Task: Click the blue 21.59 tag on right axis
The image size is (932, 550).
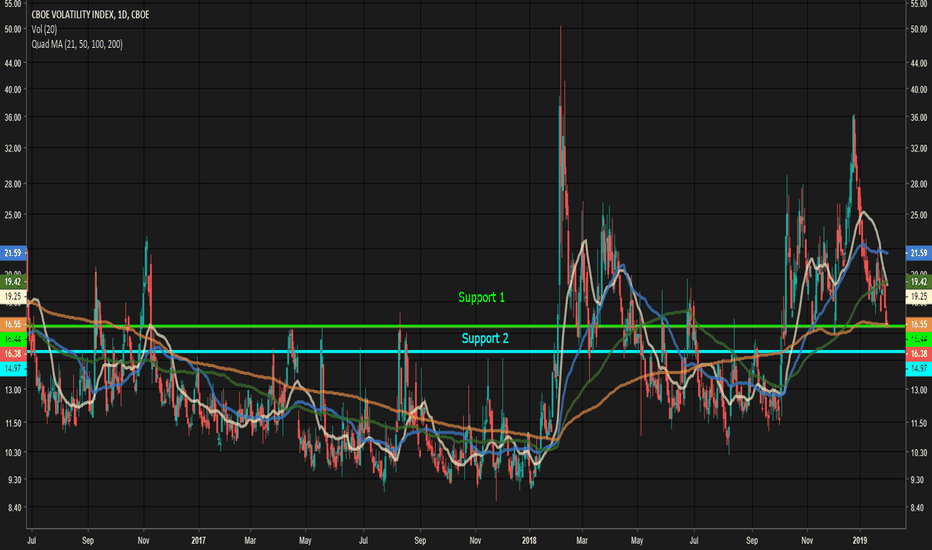Action: point(918,253)
